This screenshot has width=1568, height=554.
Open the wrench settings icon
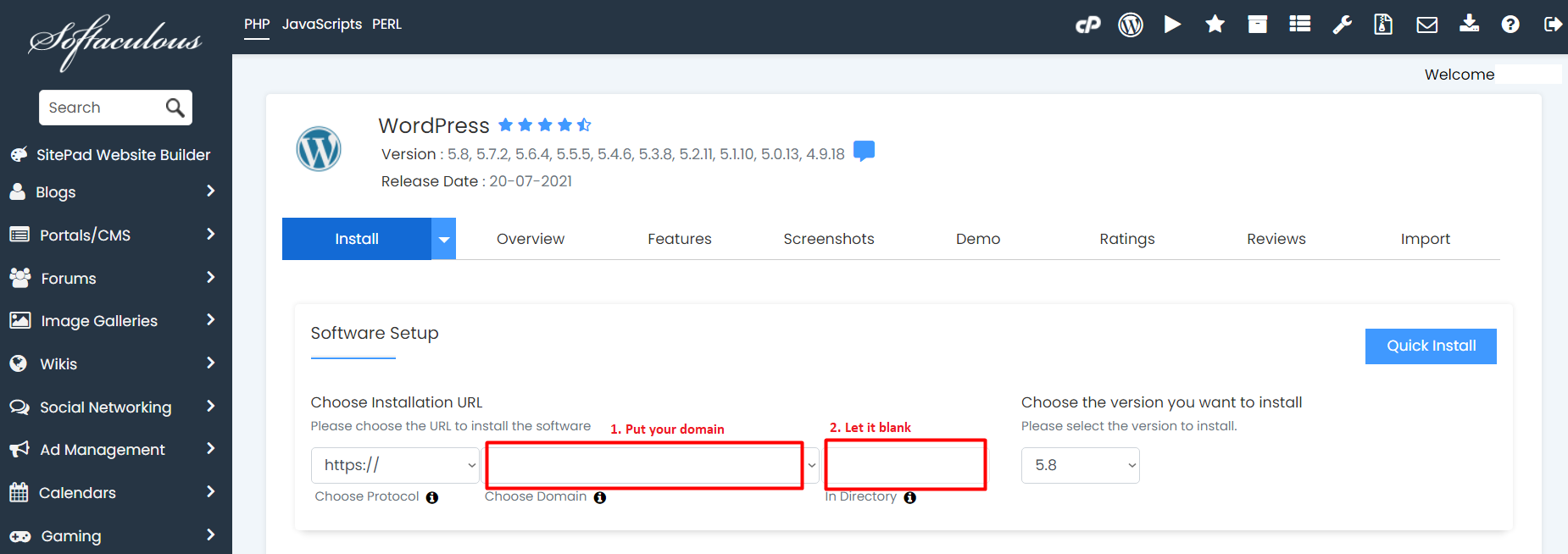click(x=1342, y=25)
